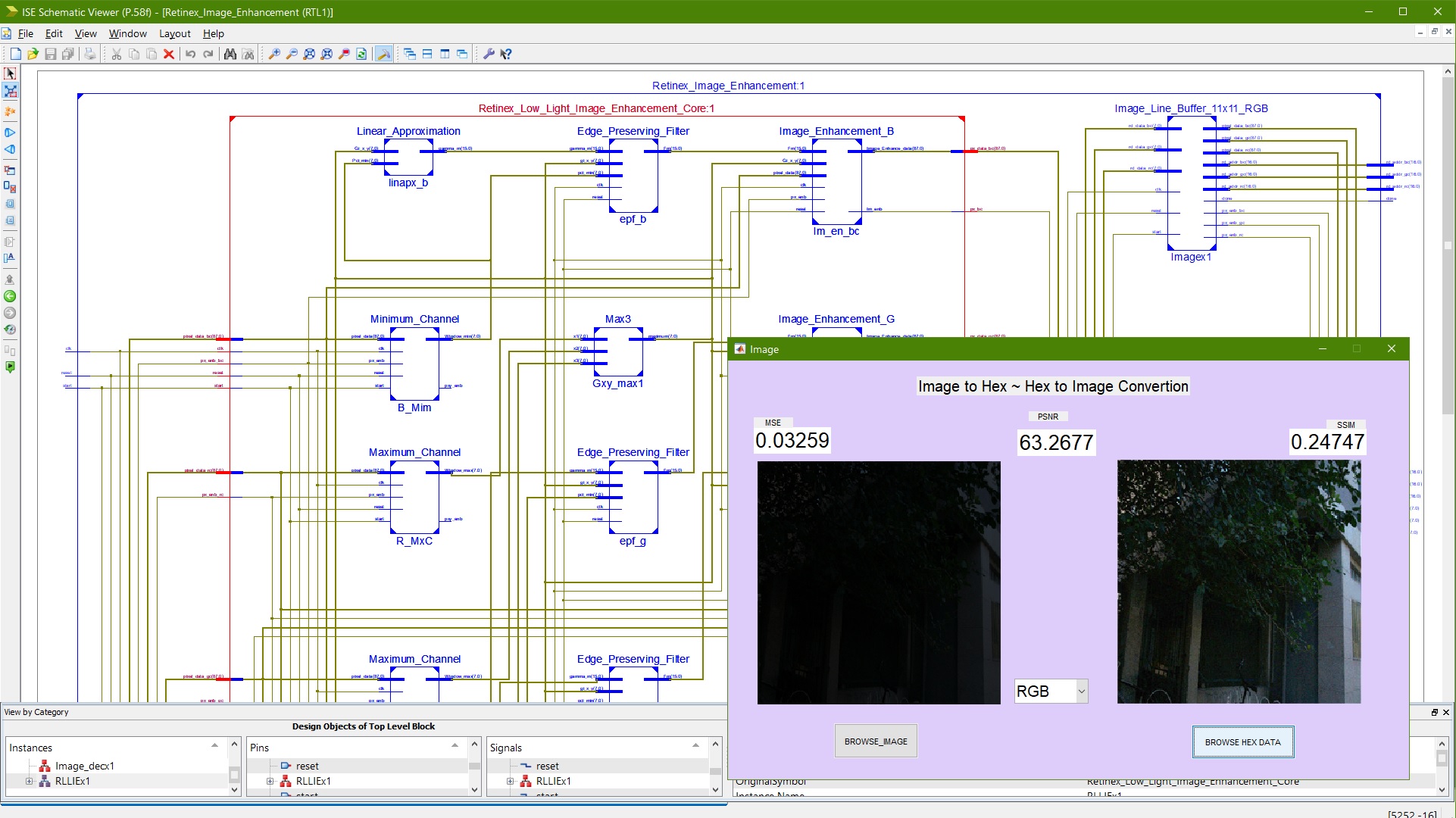Click the Add Input Cone sidebar icon

[x=10, y=149]
